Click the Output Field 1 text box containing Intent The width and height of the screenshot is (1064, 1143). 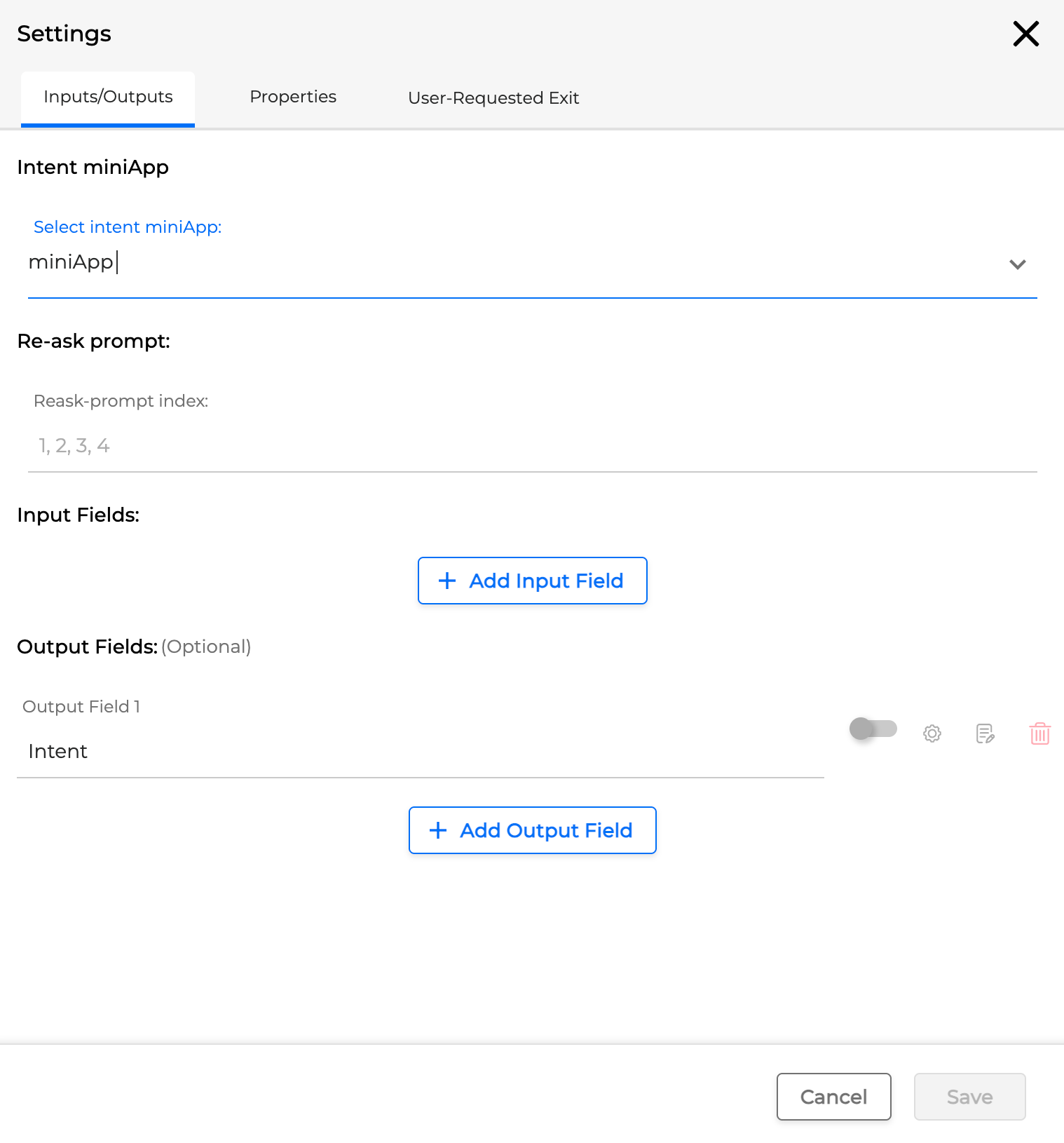pyautogui.click(x=420, y=752)
